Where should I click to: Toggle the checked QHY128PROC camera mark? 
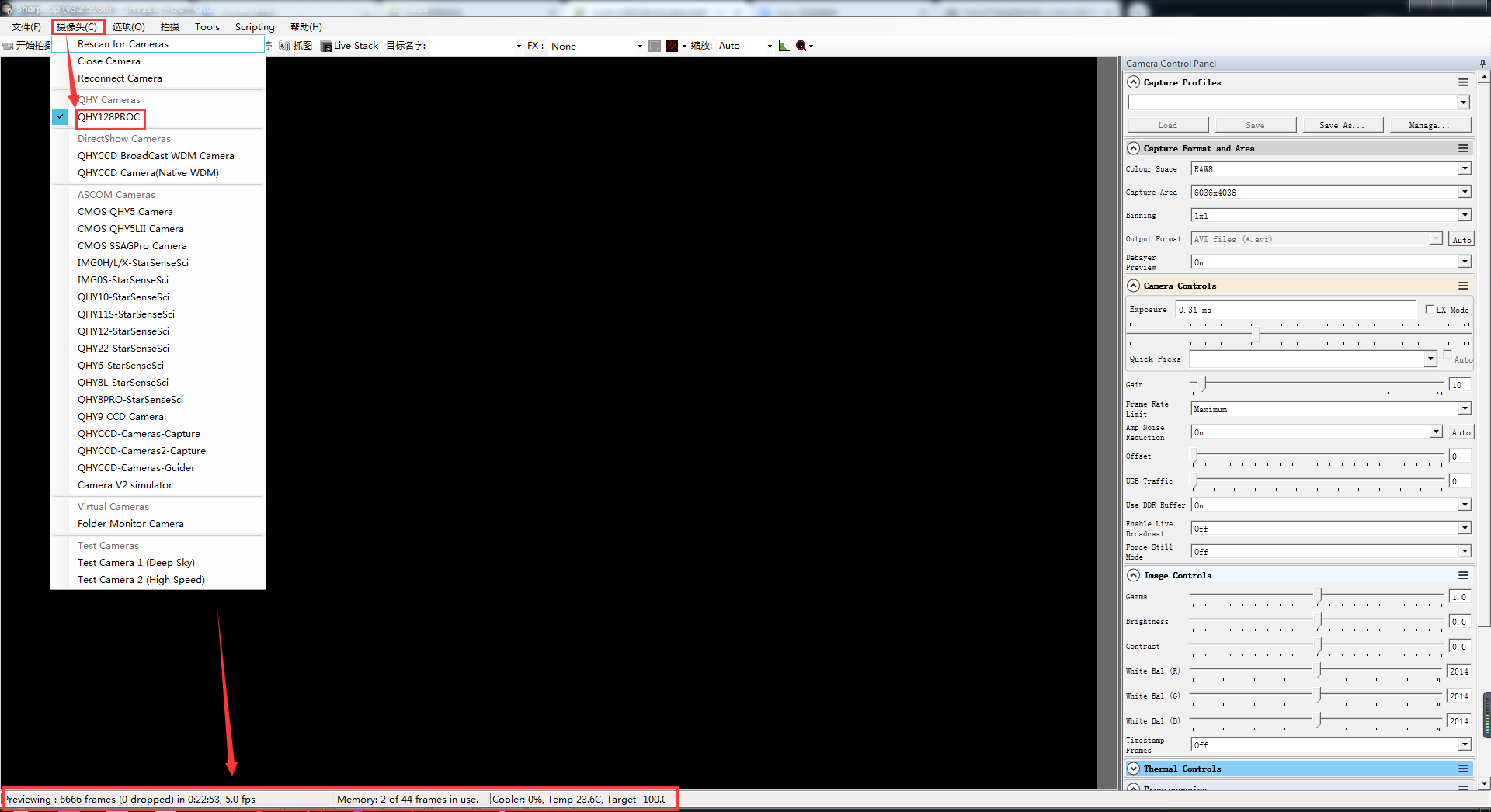60,117
